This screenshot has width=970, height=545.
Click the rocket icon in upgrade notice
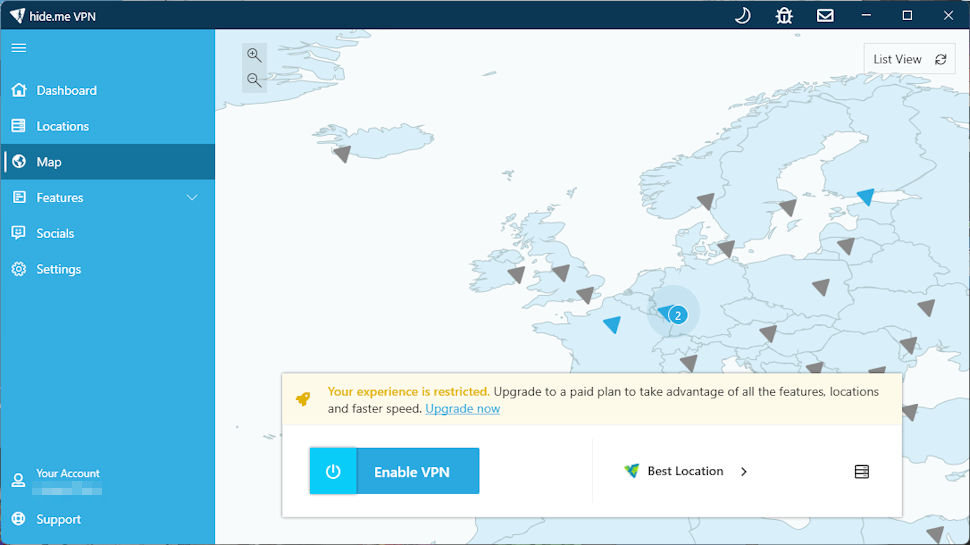(x=303, y=399)
